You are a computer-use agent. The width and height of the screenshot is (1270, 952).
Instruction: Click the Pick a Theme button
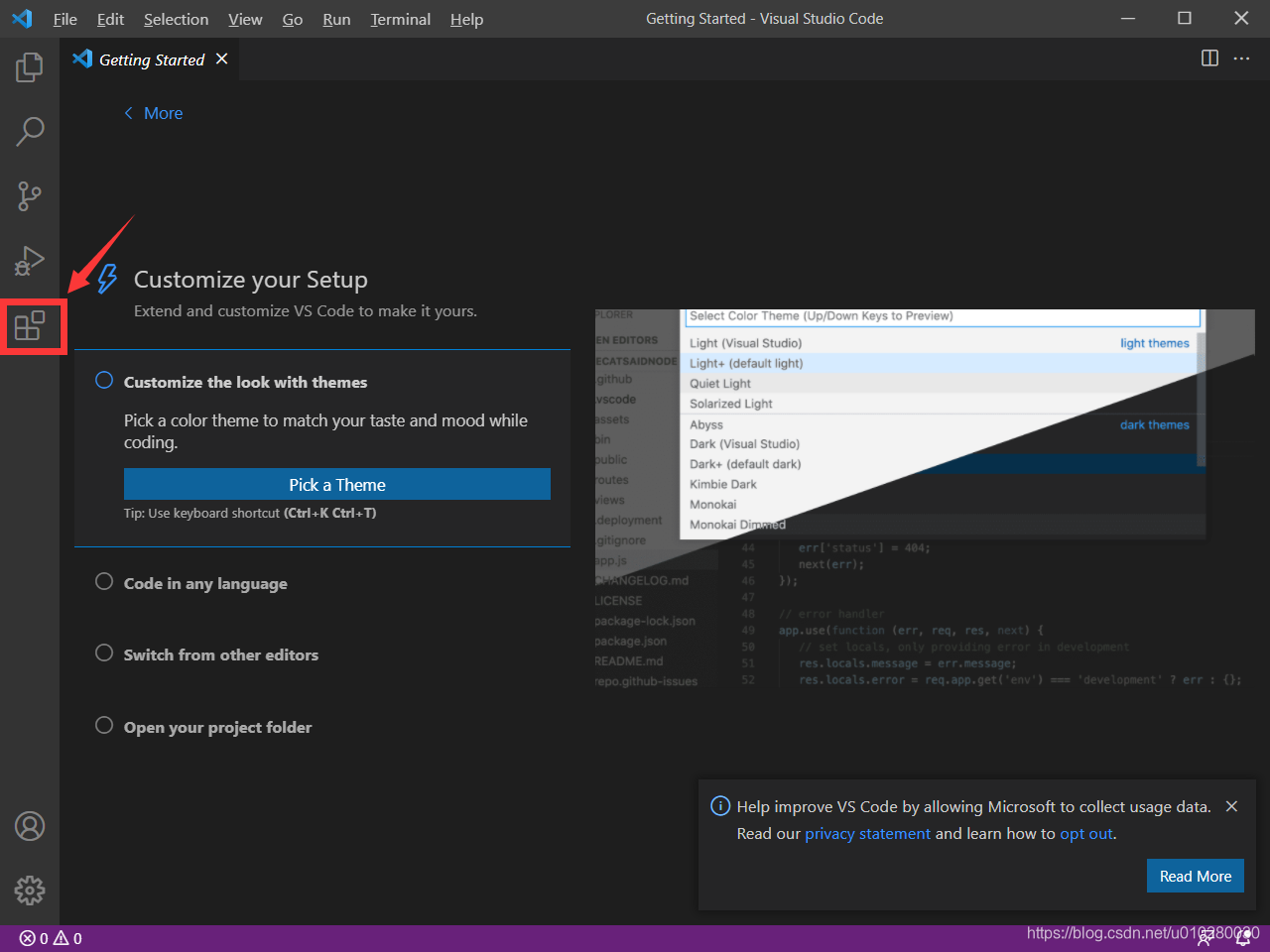tap(337, 484)
